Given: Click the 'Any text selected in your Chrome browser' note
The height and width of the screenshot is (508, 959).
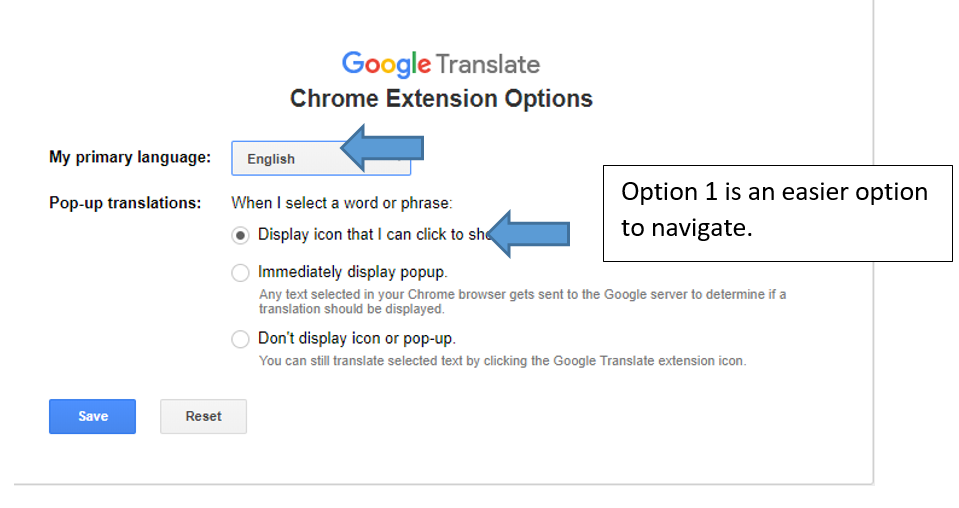Looking at the screenshot, I should pyautogui.click(x=522, y=301).
